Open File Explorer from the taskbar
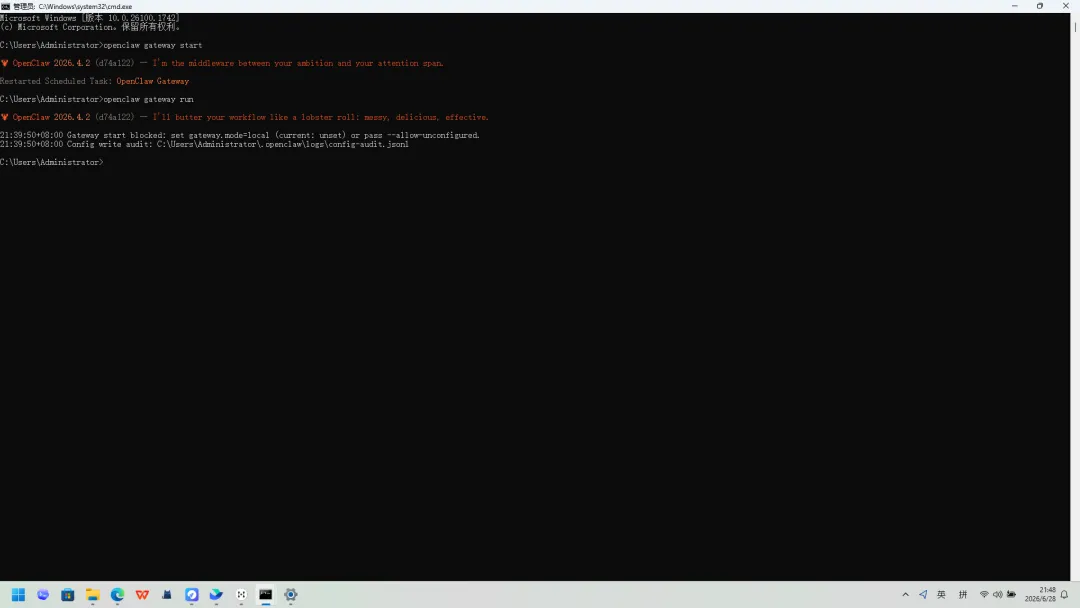 pos(92,594)
